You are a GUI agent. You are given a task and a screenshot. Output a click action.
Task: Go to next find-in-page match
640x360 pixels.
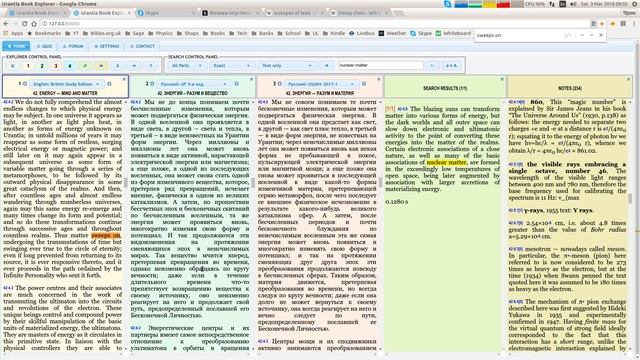click(x=591, y=36)
